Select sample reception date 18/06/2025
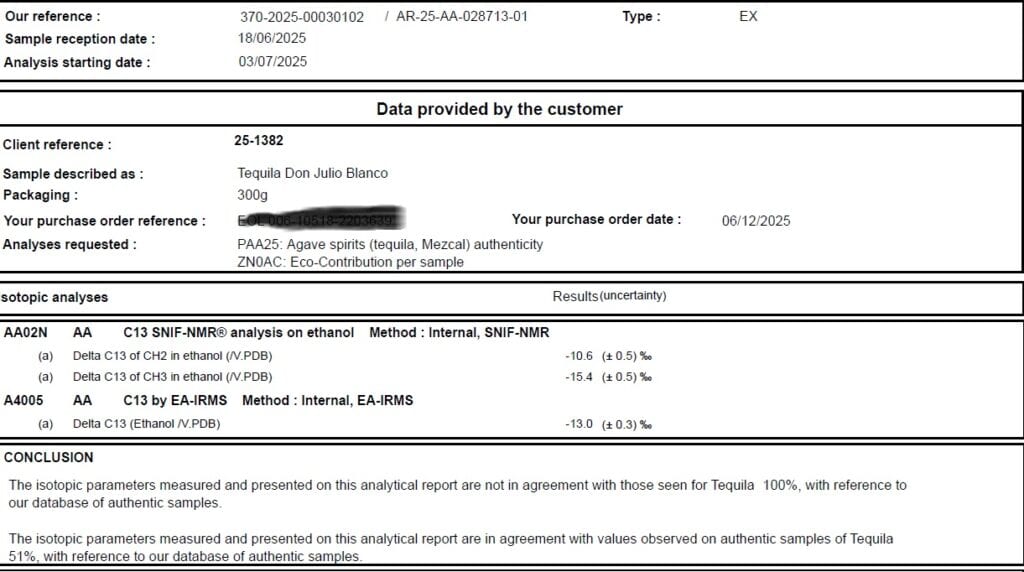 point(272,39)
